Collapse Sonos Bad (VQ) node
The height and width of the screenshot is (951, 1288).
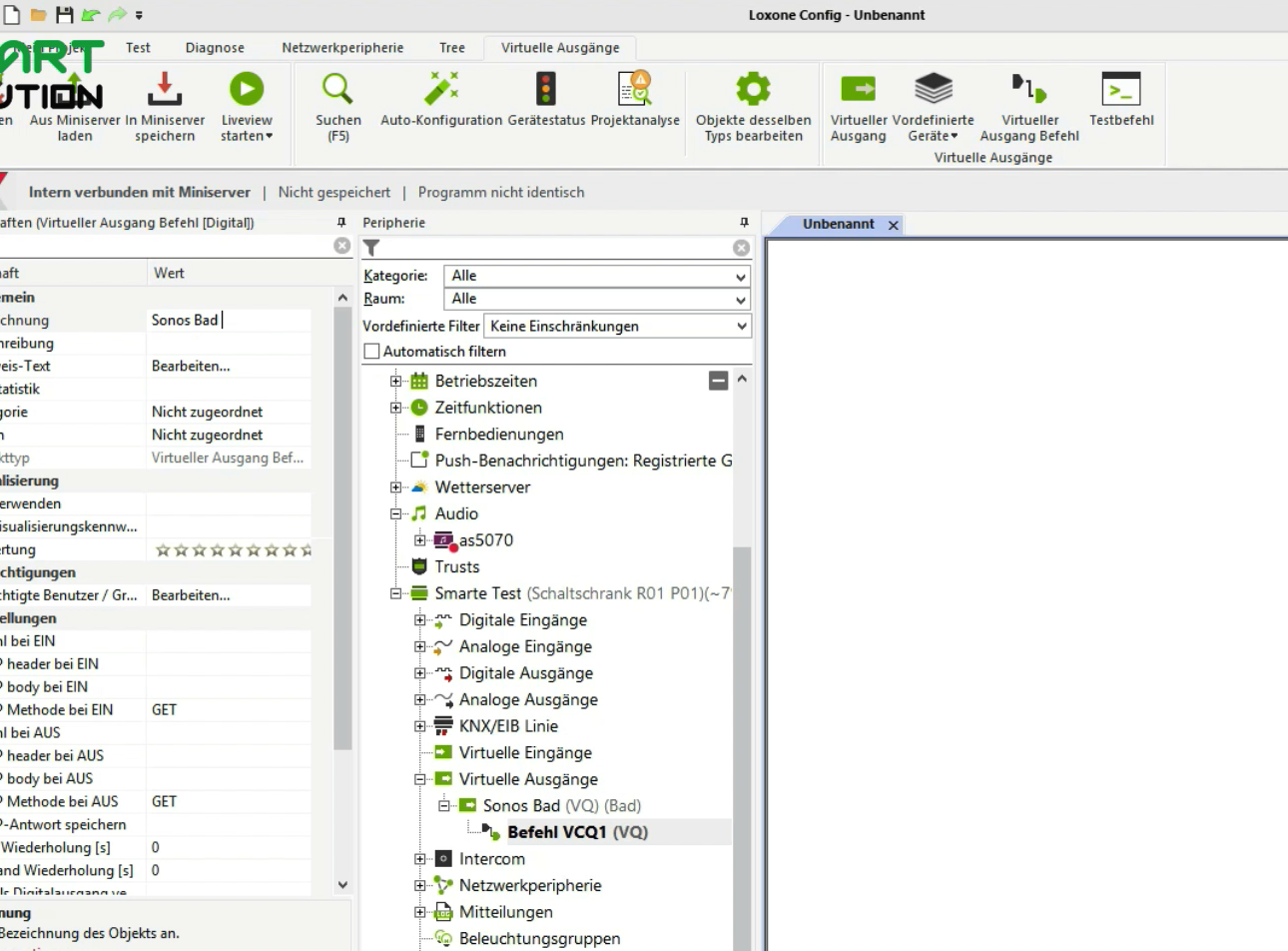(444, 806)
